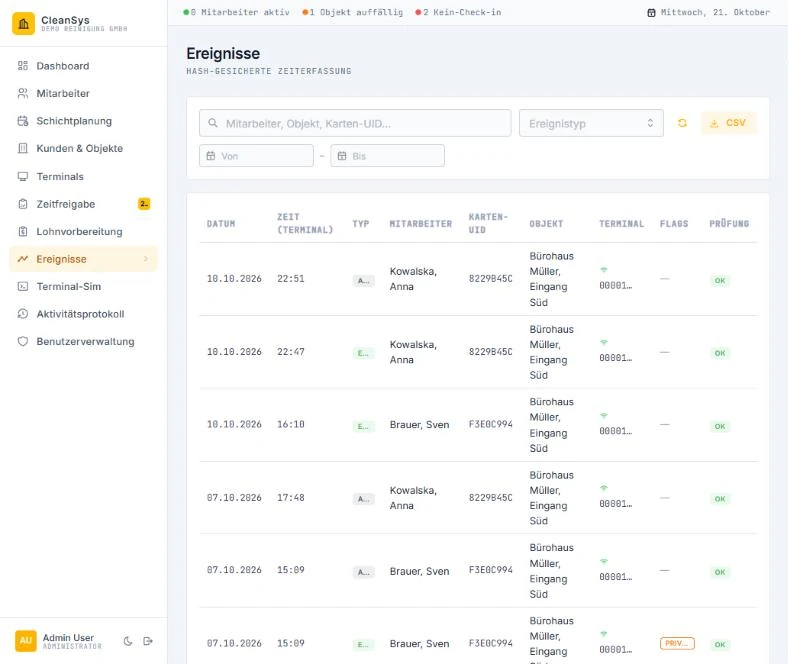Navigate to Kunden & Objekte

tap(83, 148)
